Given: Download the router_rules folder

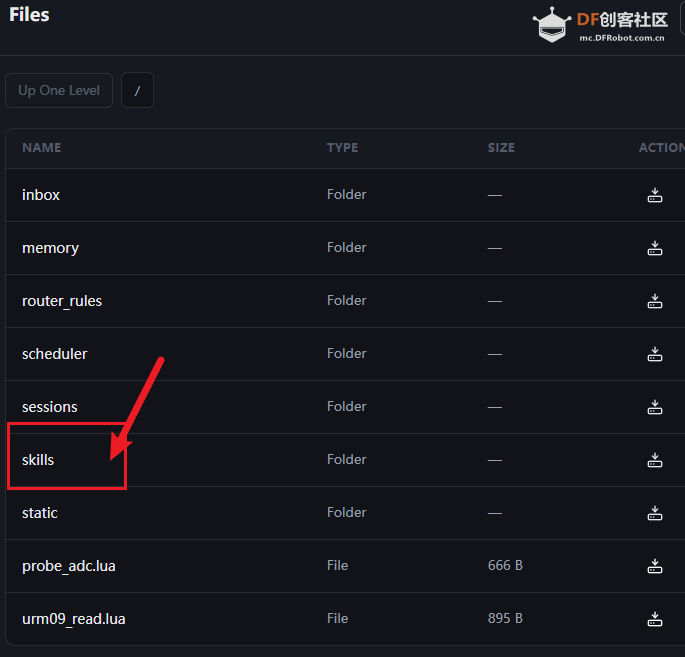Looking at the screenshot, I should (654, 301).
